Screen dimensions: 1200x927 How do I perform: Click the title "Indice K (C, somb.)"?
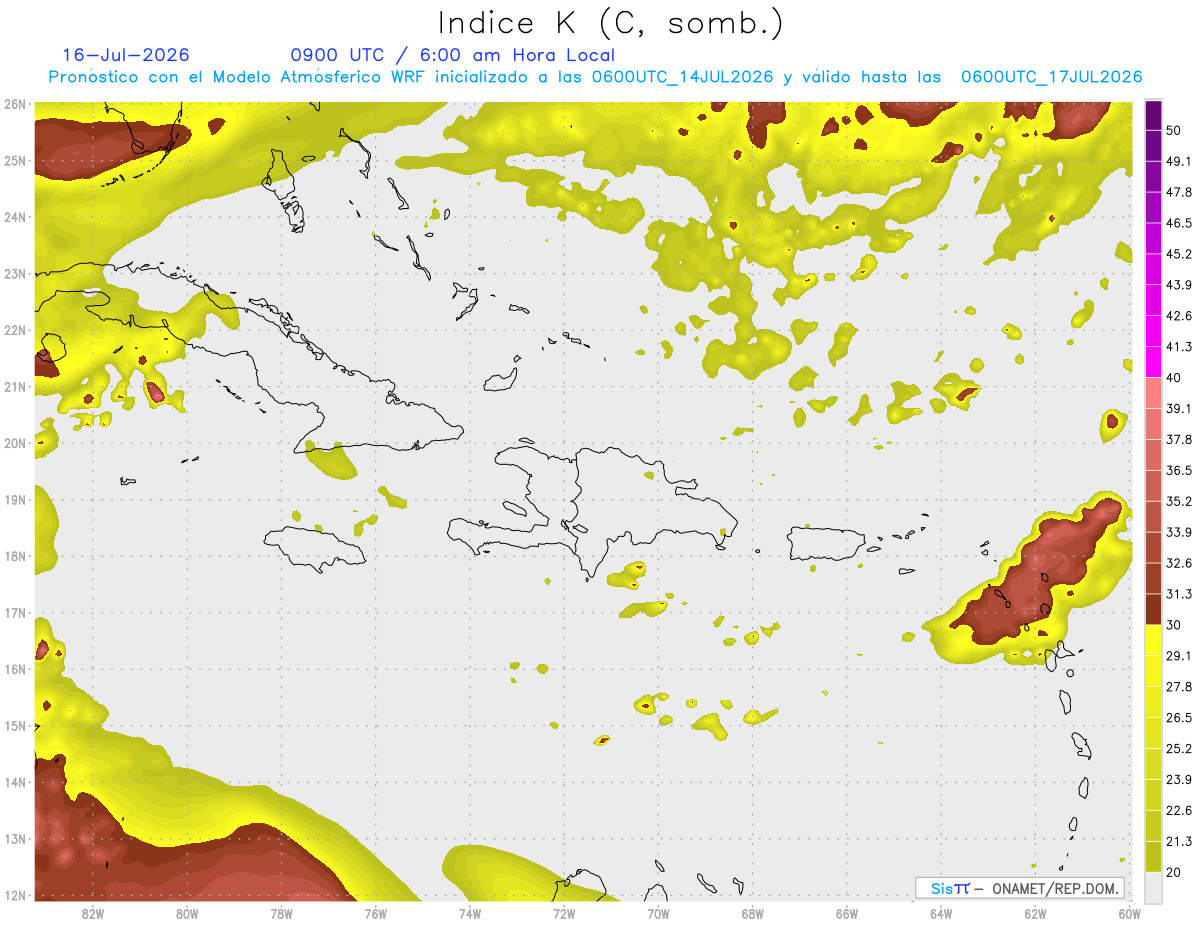[611, 24]
